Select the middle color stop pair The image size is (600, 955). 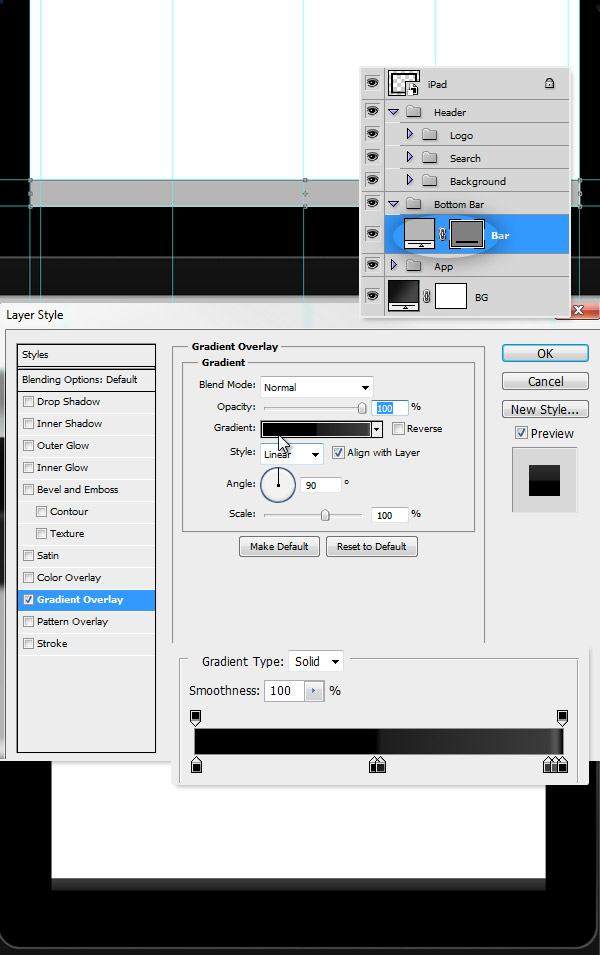click(x=378, y=764)
